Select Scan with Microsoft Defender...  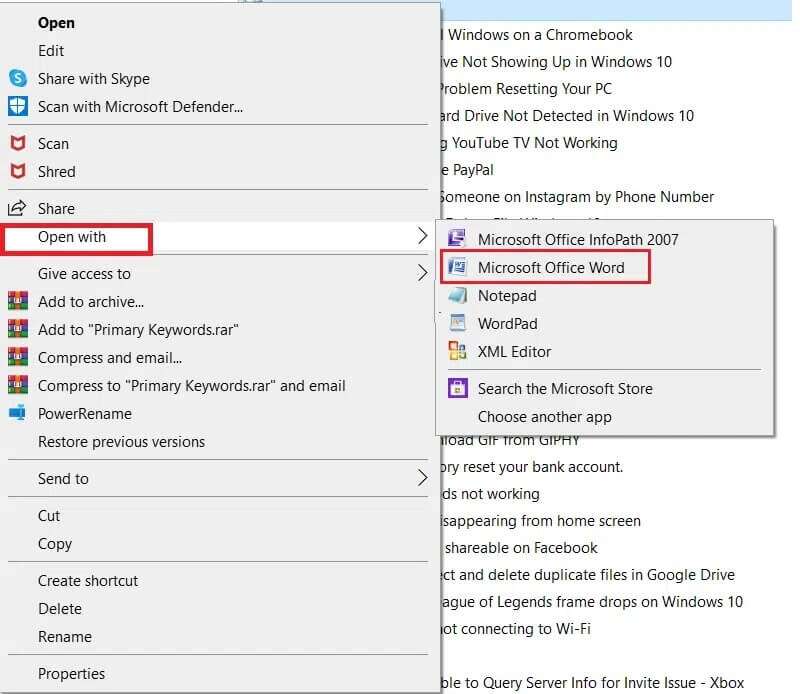coord(218,106)
